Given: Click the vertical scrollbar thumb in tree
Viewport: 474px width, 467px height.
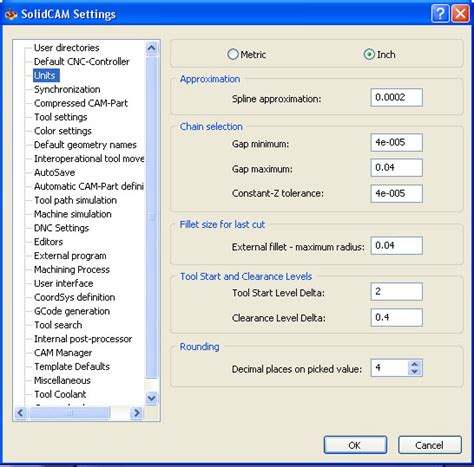Looking at the screenshot, I should click(152, 217).
